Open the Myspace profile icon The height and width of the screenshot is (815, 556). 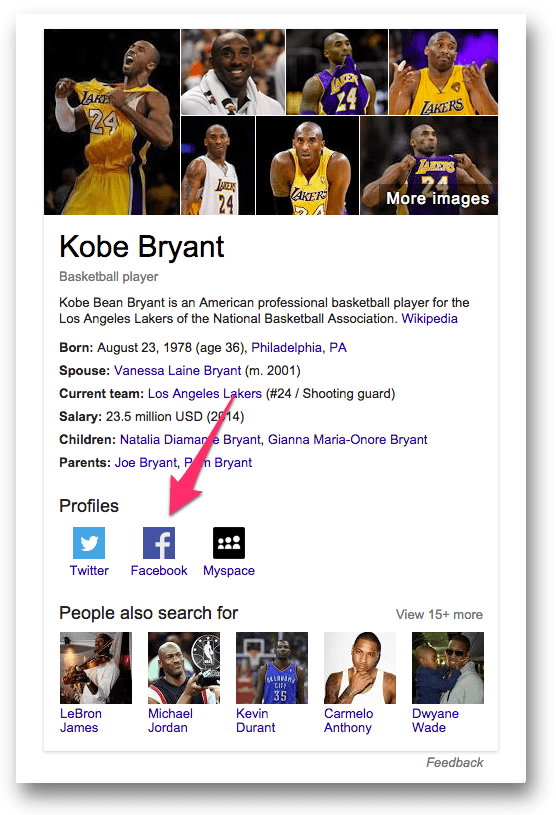(229, 543)
